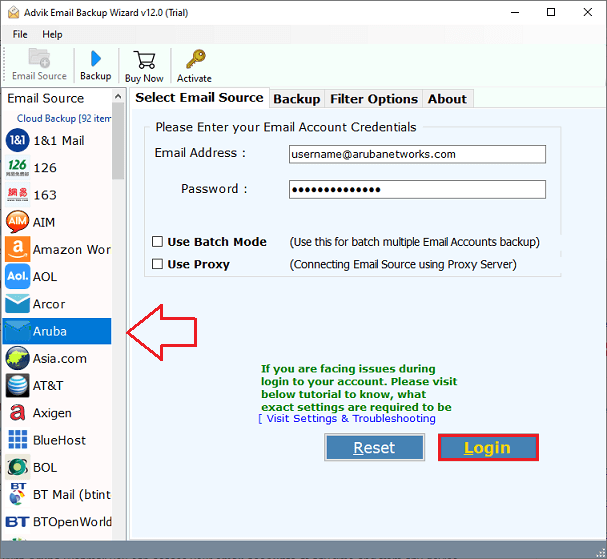Click the Login button
The width and height of the screenshot is (607, 559).
[488, 448]
